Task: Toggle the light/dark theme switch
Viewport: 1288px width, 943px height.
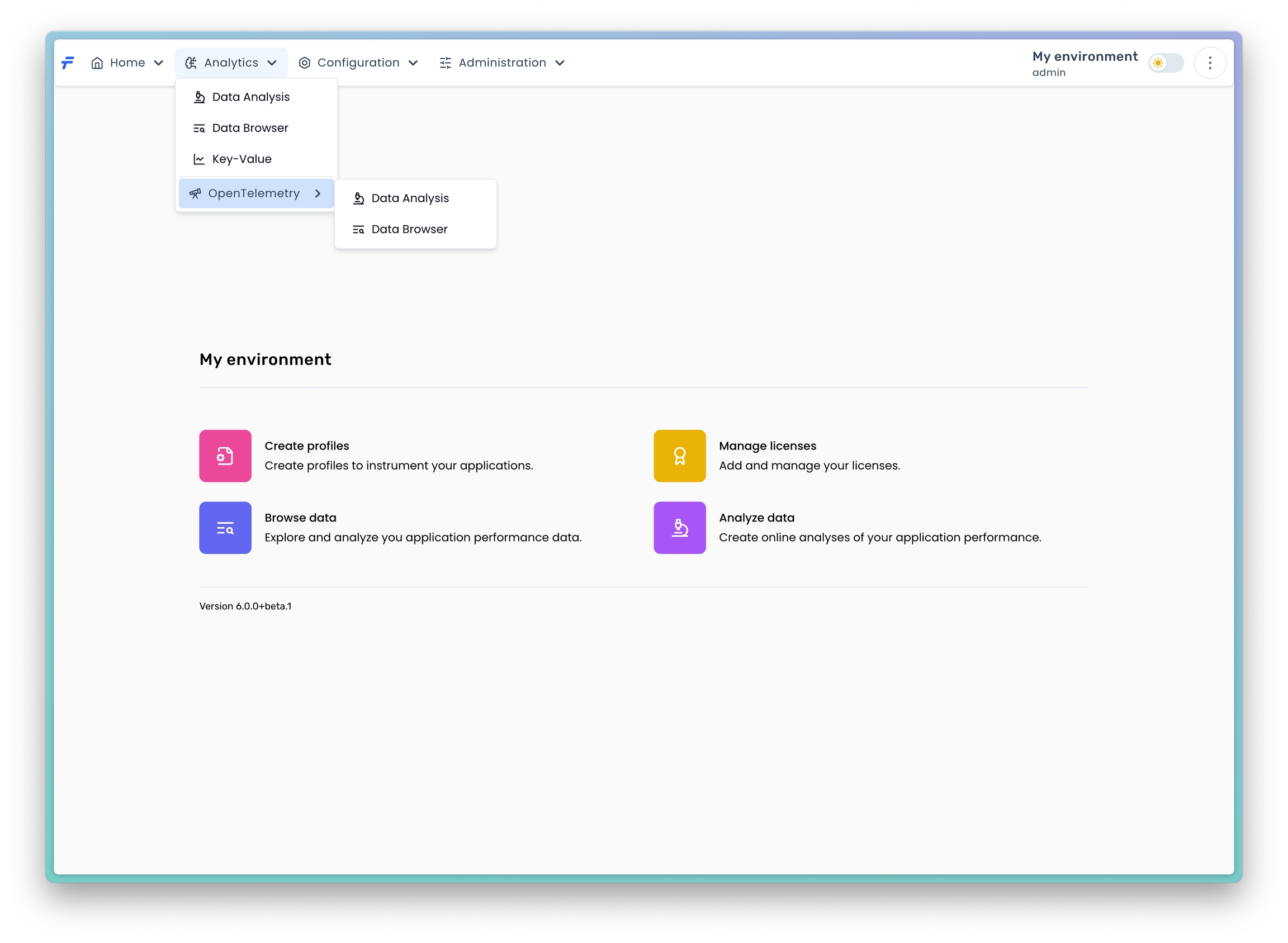Action: (1166, 63)
